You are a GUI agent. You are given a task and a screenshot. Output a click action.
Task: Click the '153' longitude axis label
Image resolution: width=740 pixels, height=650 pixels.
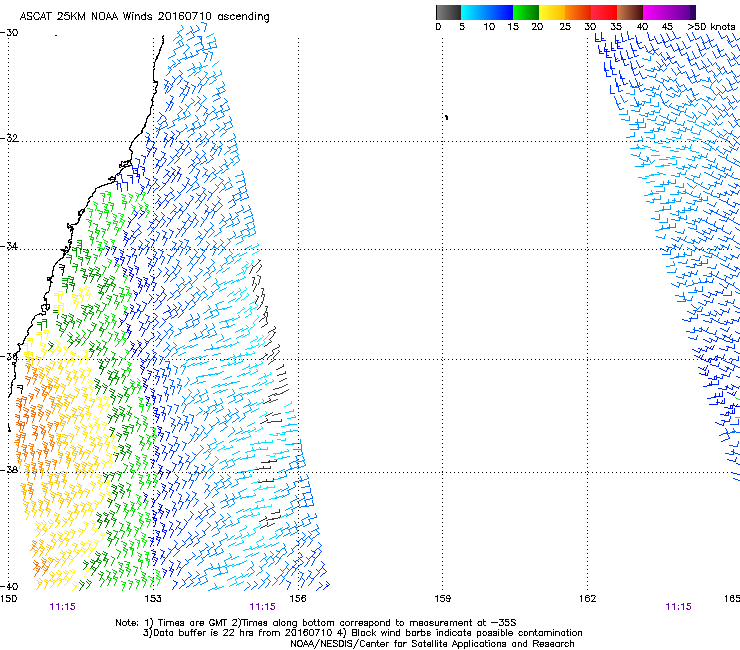click(x=153, y=599)
